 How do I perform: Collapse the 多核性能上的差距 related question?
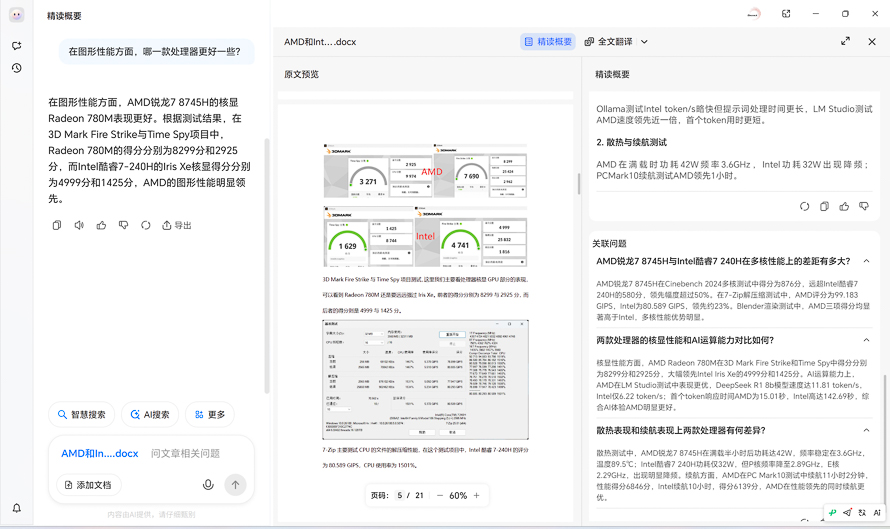tap(866, 261)
